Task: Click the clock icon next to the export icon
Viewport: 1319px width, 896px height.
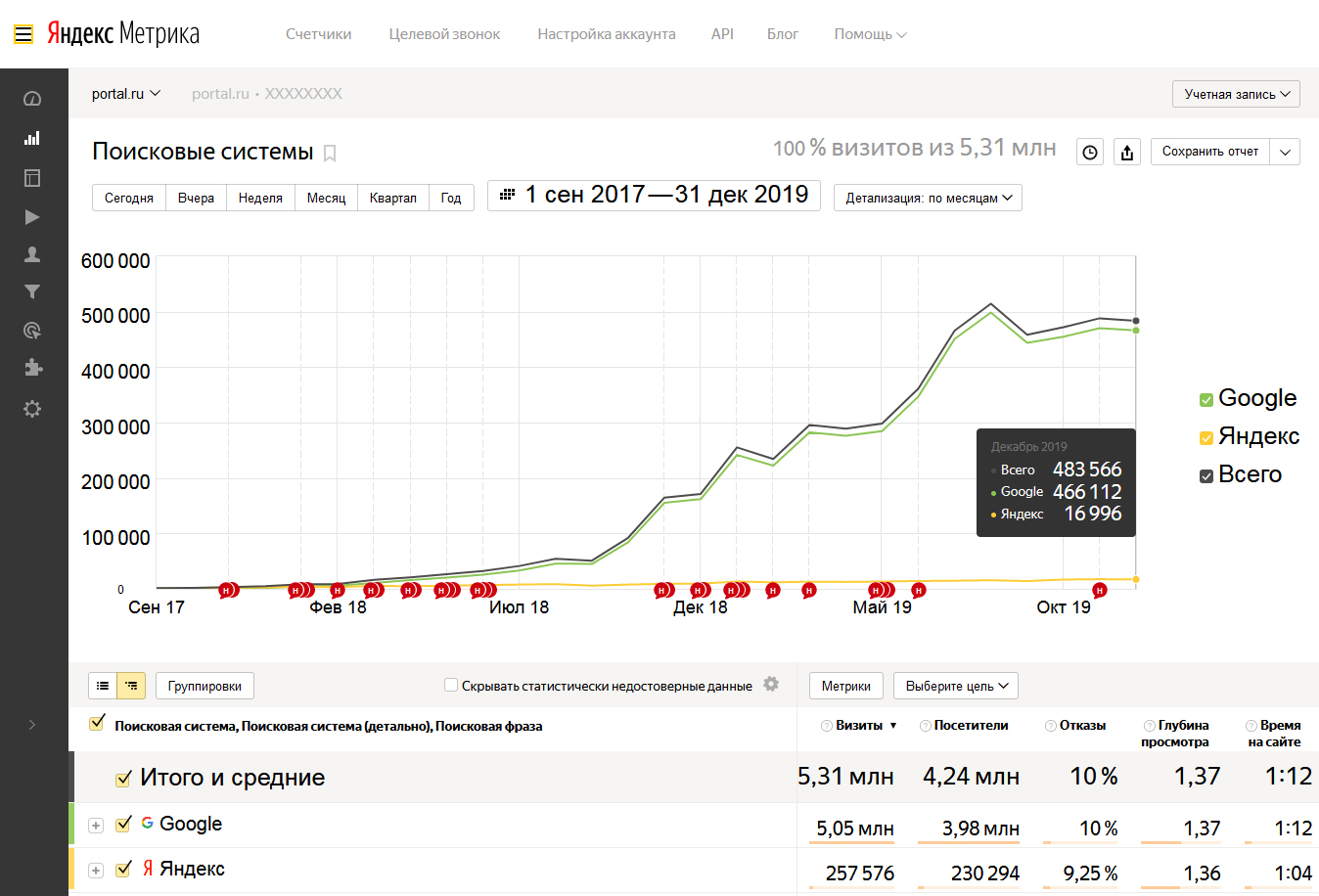Action: (1090, 152)
